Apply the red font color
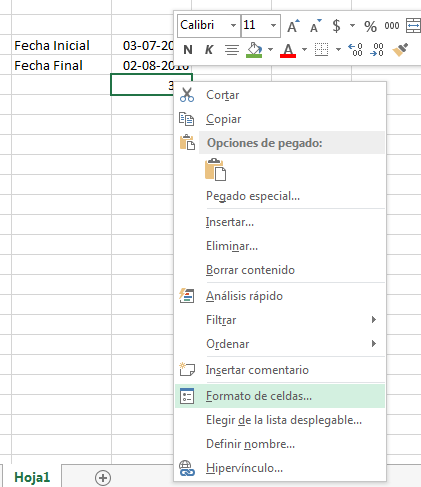 click(x=288, y=50)
